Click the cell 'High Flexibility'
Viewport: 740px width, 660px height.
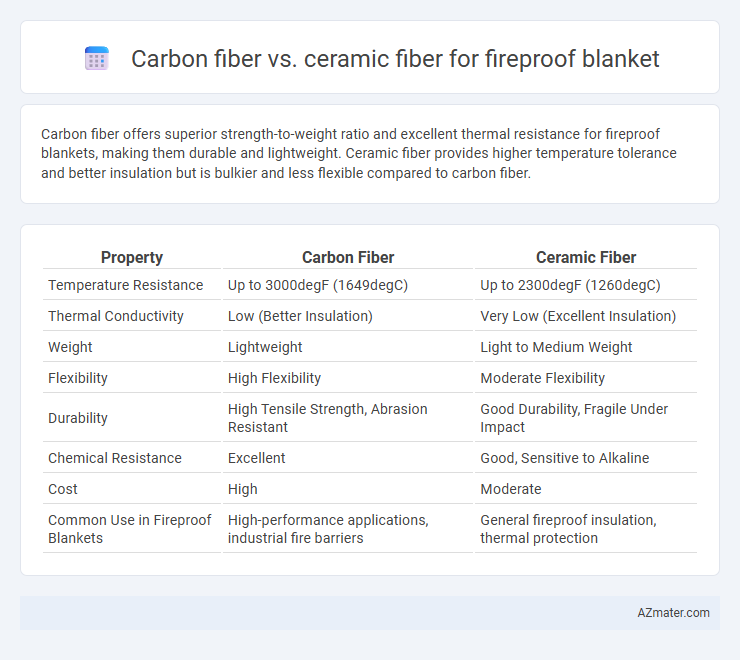[274, 378]
